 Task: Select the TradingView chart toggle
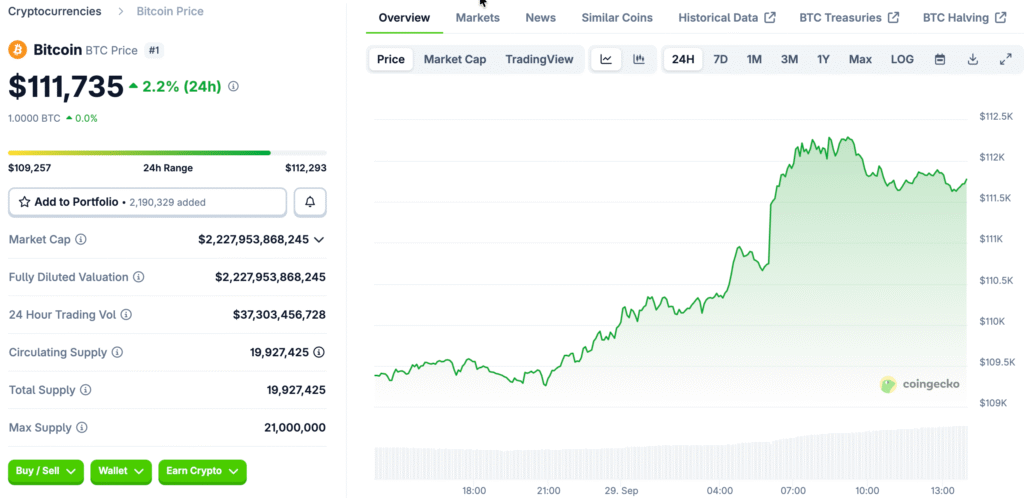click(539, 59)
